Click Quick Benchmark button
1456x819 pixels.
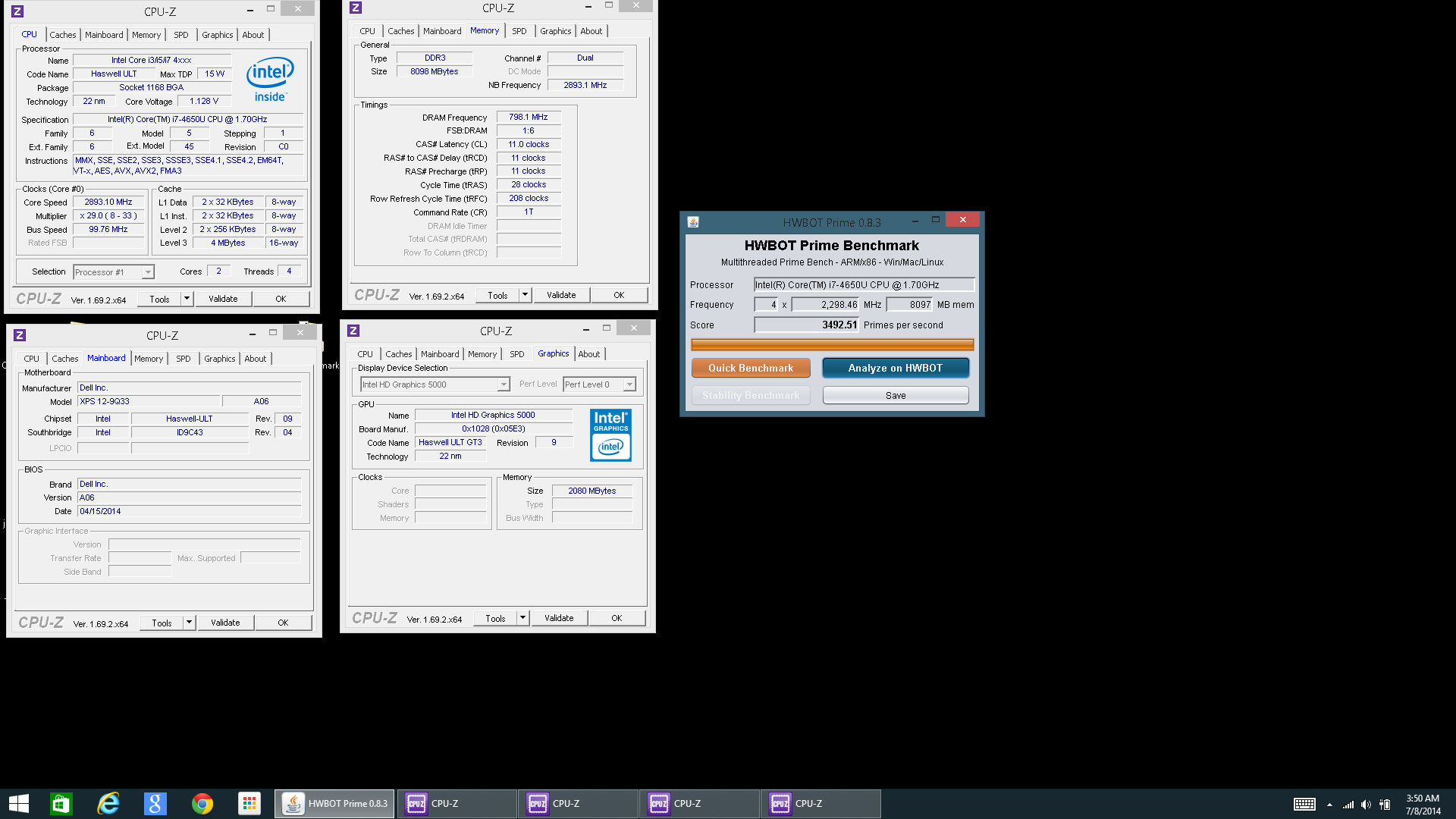click(x=751, y=368)
